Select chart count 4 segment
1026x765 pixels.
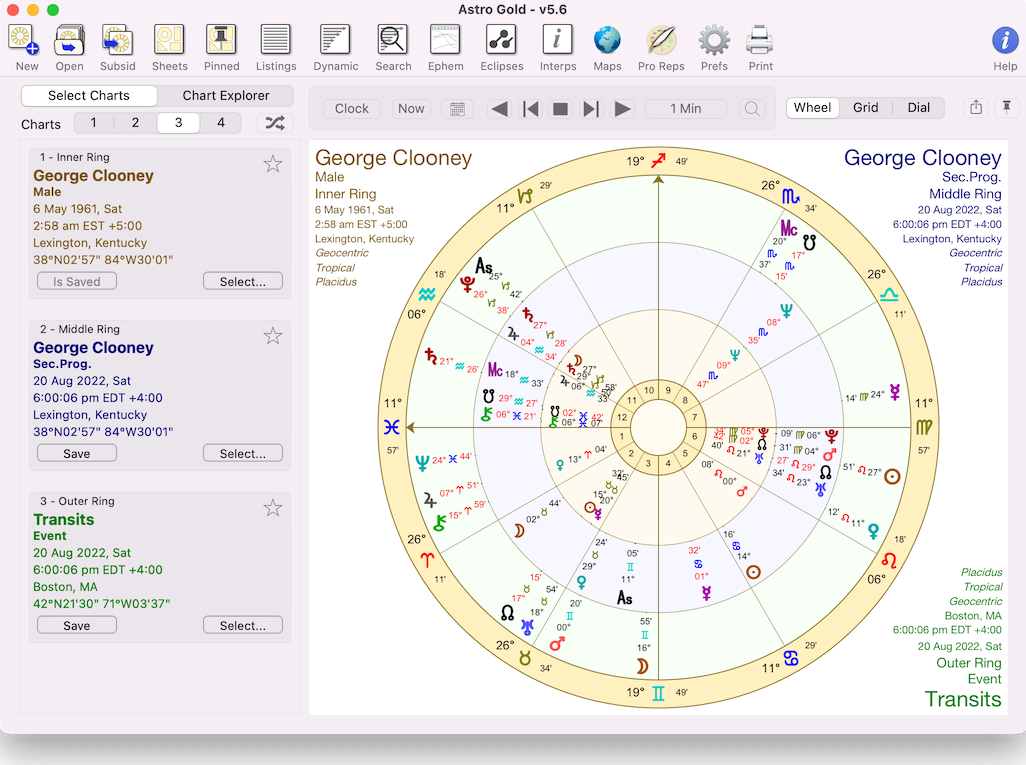click(221, 123)
